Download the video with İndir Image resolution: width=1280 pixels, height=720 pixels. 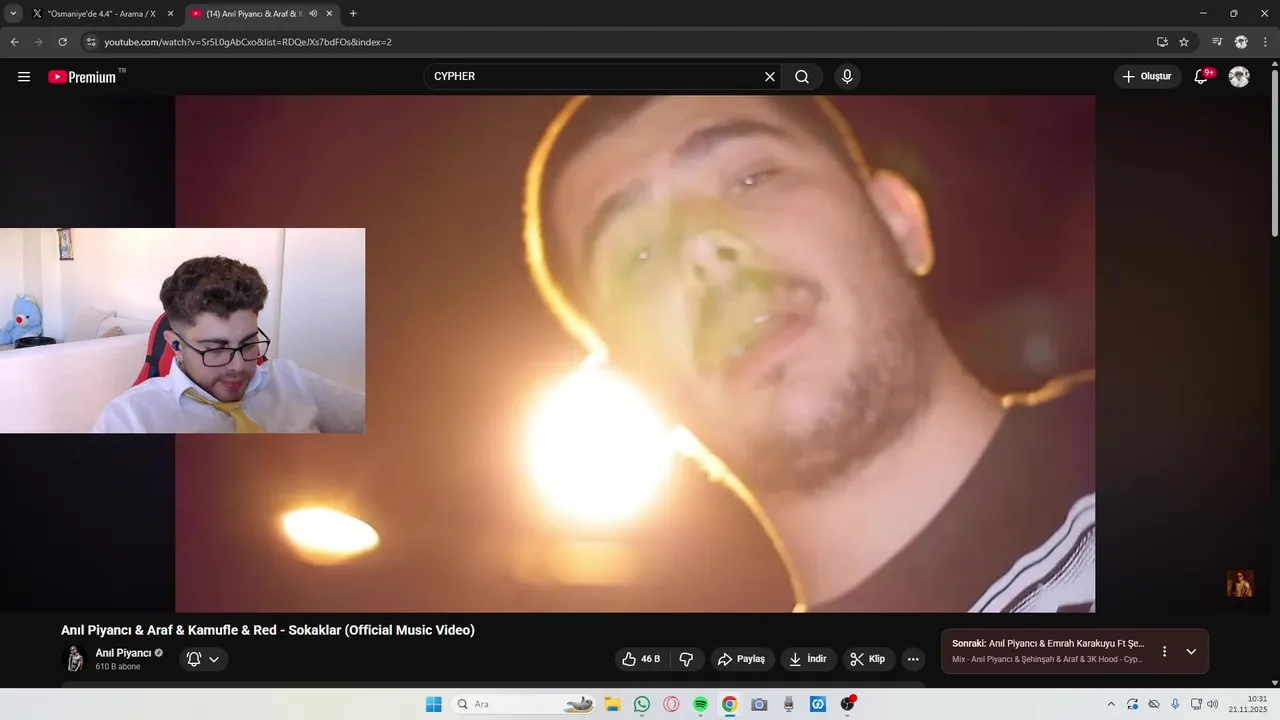pyautogui.click(x=809, y=659)
